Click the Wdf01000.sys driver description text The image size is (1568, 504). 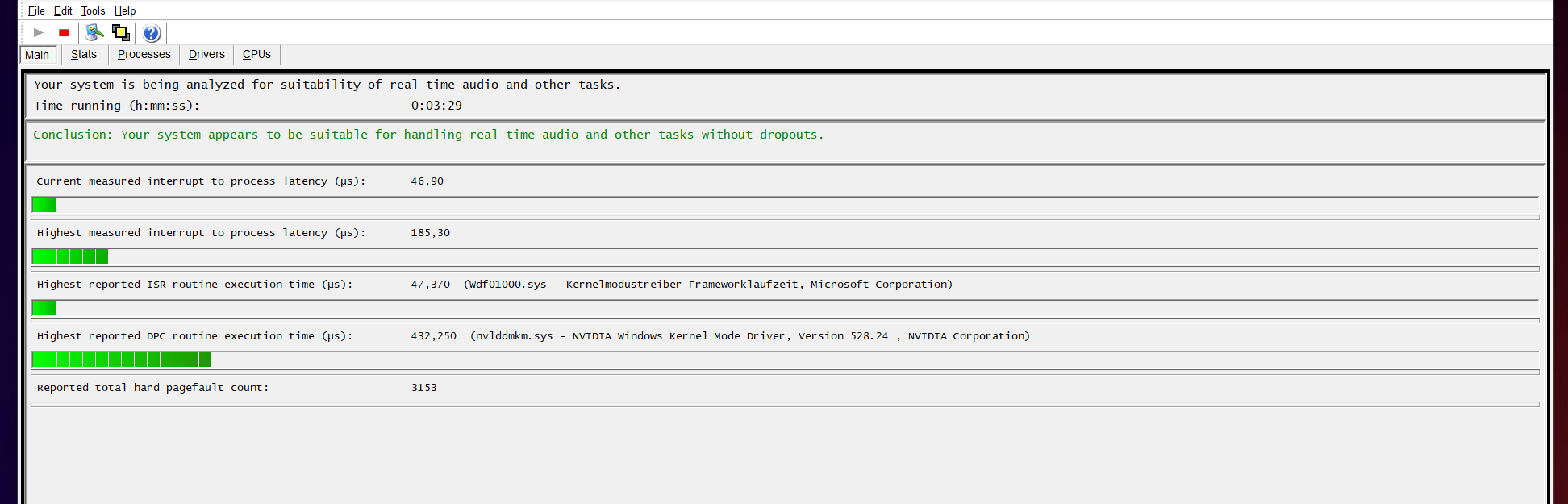coord(708,285)
